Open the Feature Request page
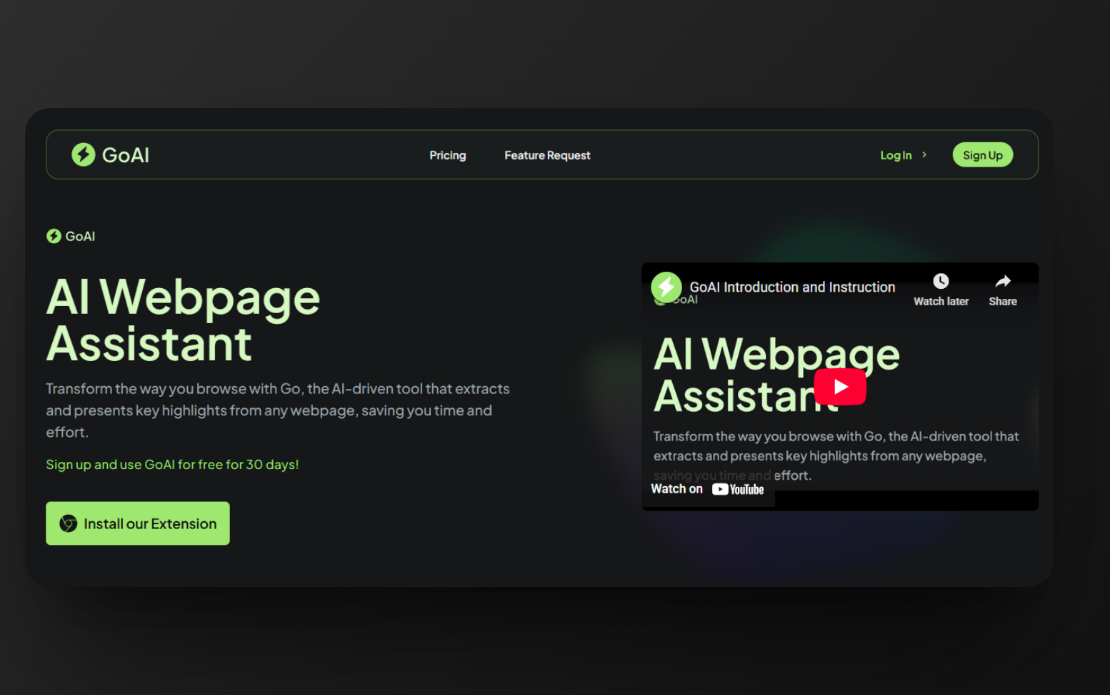The width and height of the screenshot is (1110, 695). click(547, 155)
